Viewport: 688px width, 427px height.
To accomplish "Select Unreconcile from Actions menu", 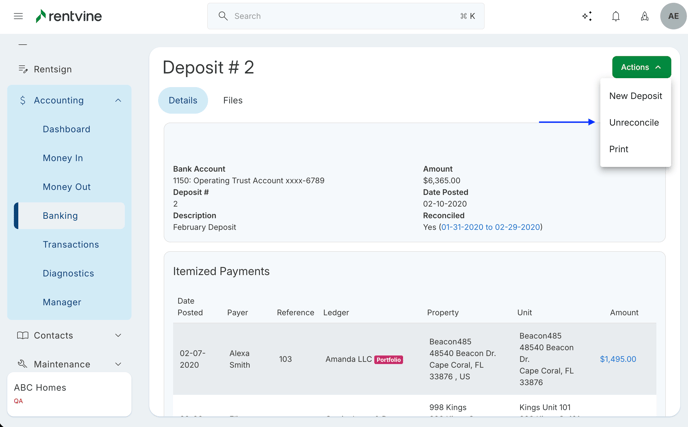I will (634, 122).
